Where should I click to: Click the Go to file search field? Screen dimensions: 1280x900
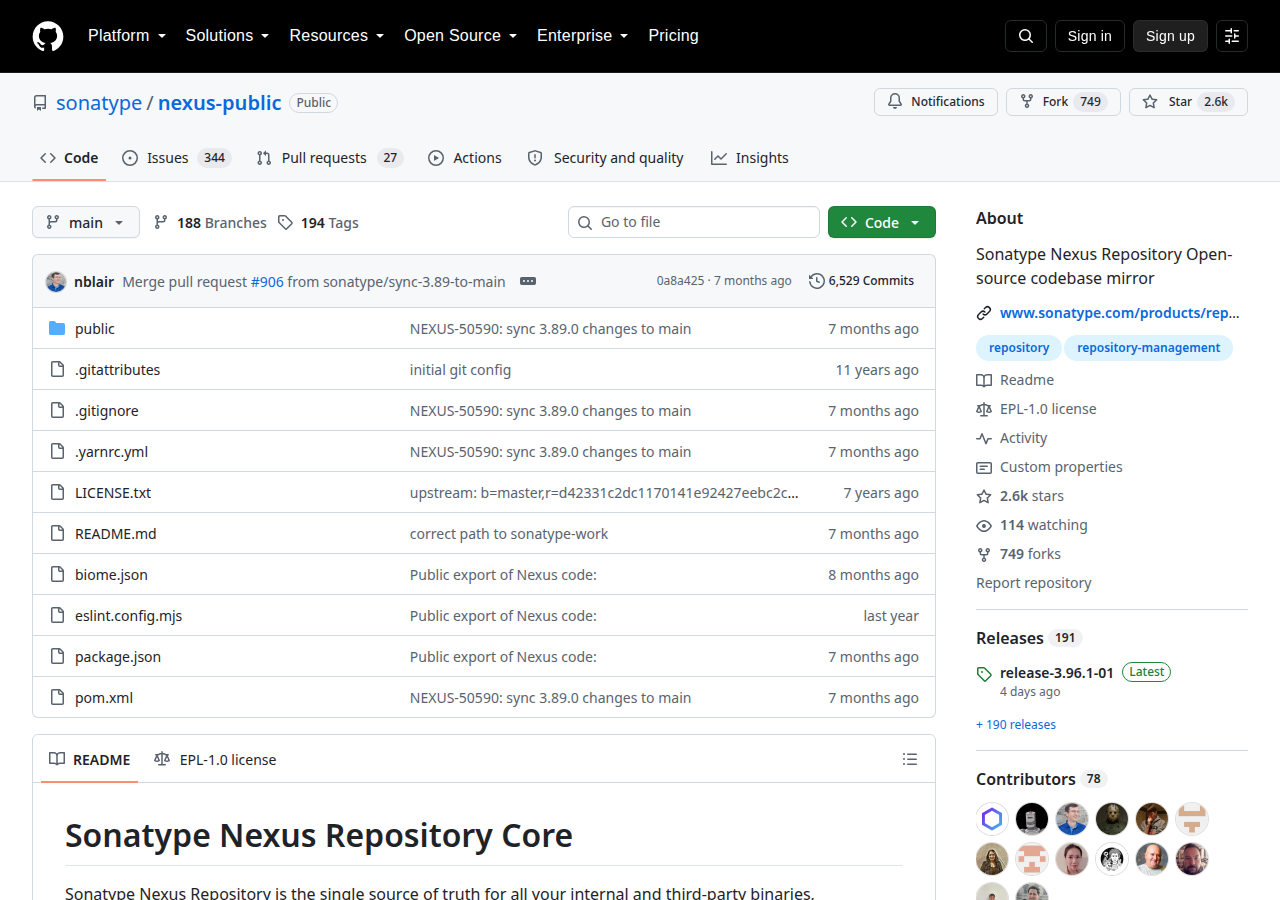[x=694, y=222]
